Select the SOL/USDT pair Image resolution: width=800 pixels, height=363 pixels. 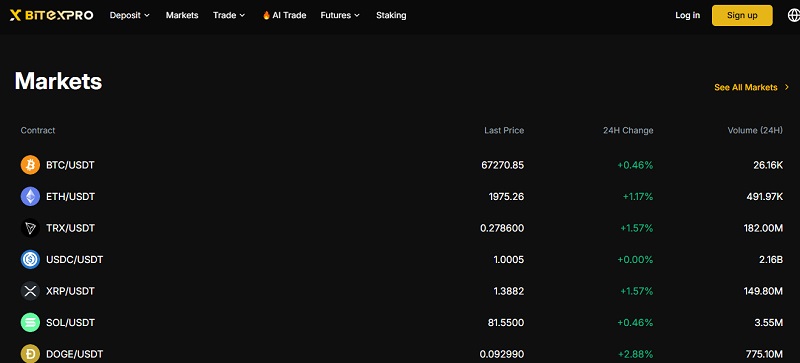(70, 323)
